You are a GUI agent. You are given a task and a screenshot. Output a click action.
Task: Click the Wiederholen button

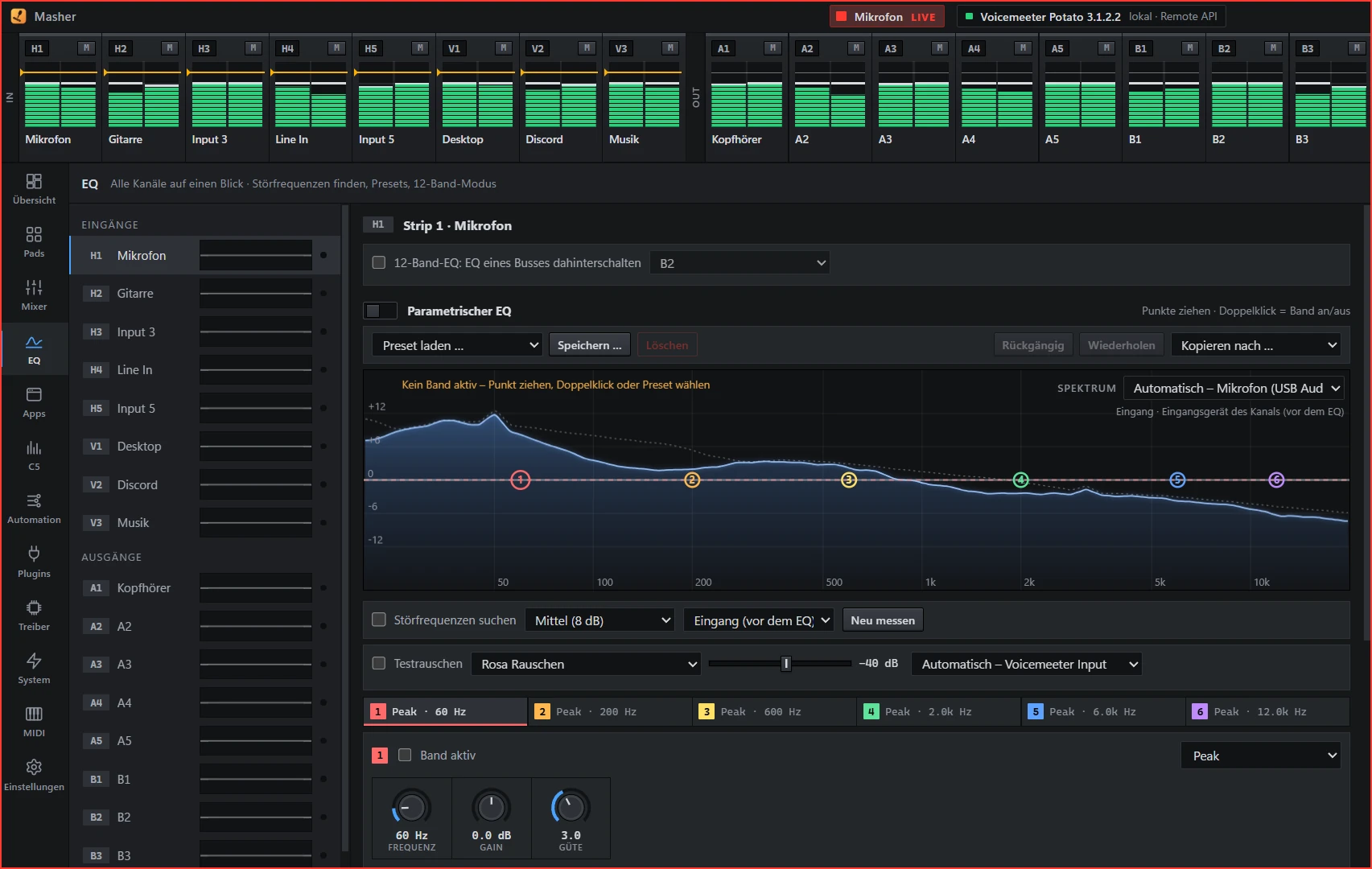[1121, 345]
